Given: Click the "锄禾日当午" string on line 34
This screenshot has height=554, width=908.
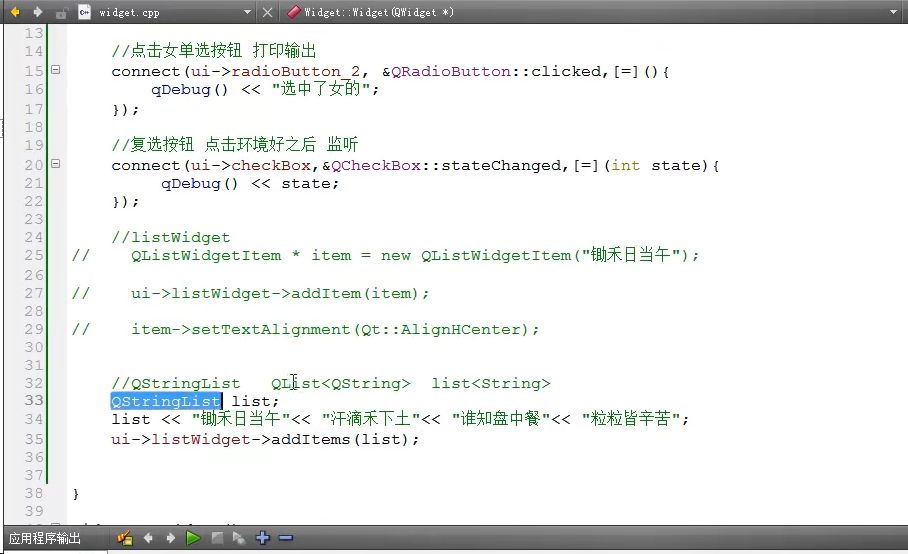Looking at the screenshot, I should [241, 419].
